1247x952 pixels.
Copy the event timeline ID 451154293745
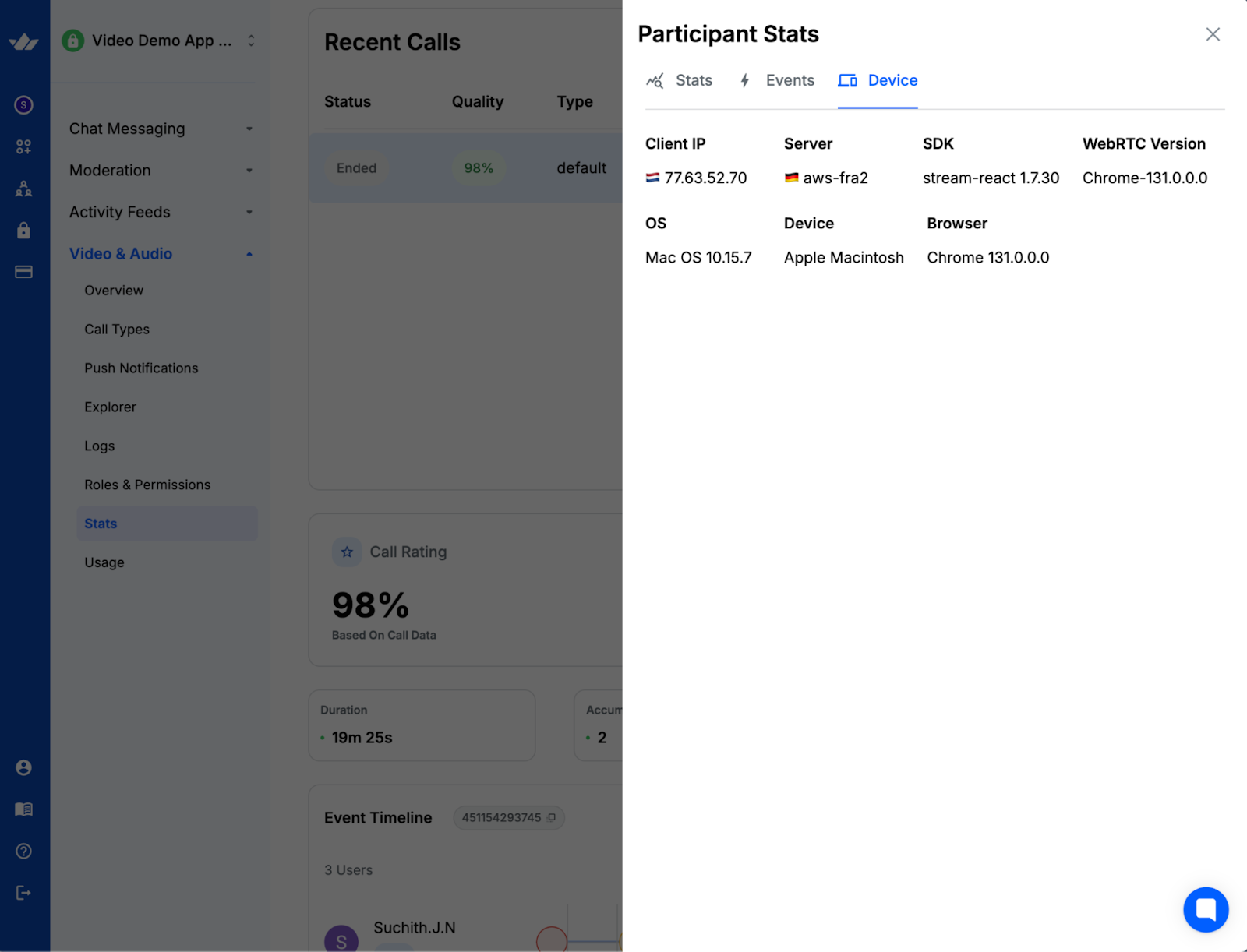553,818
